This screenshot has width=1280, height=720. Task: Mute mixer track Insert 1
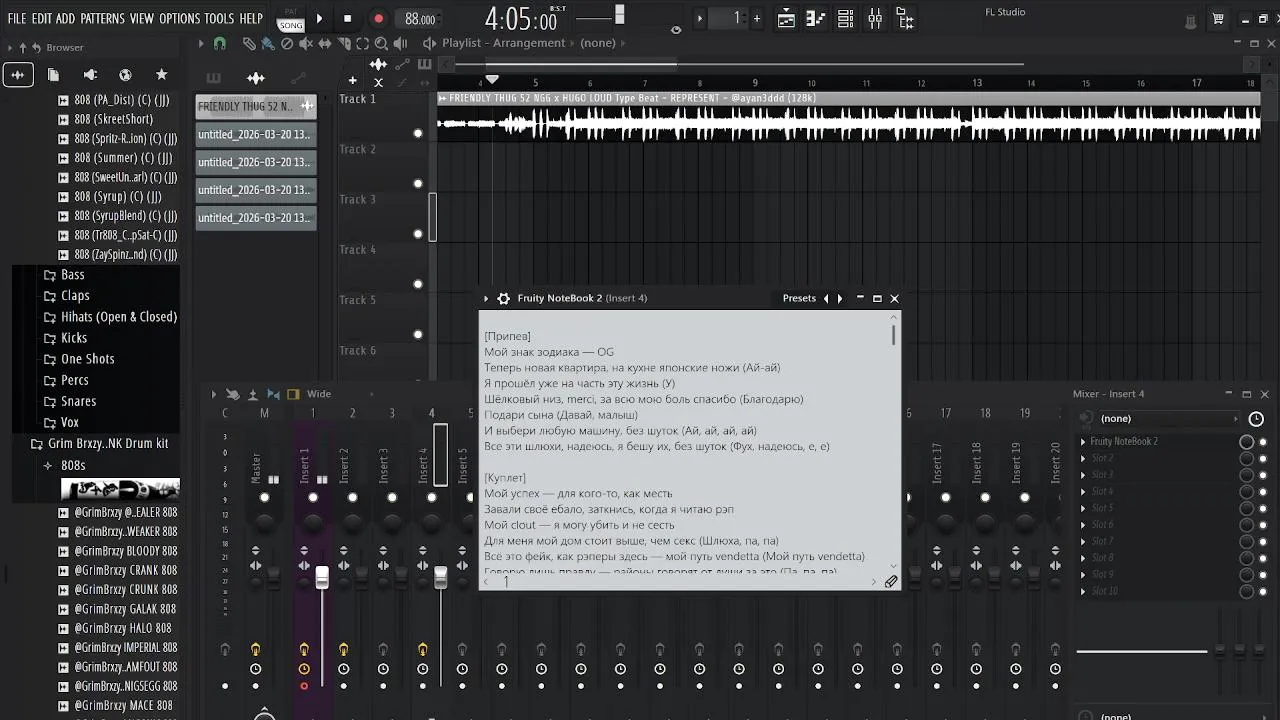[x=313, y=497]
